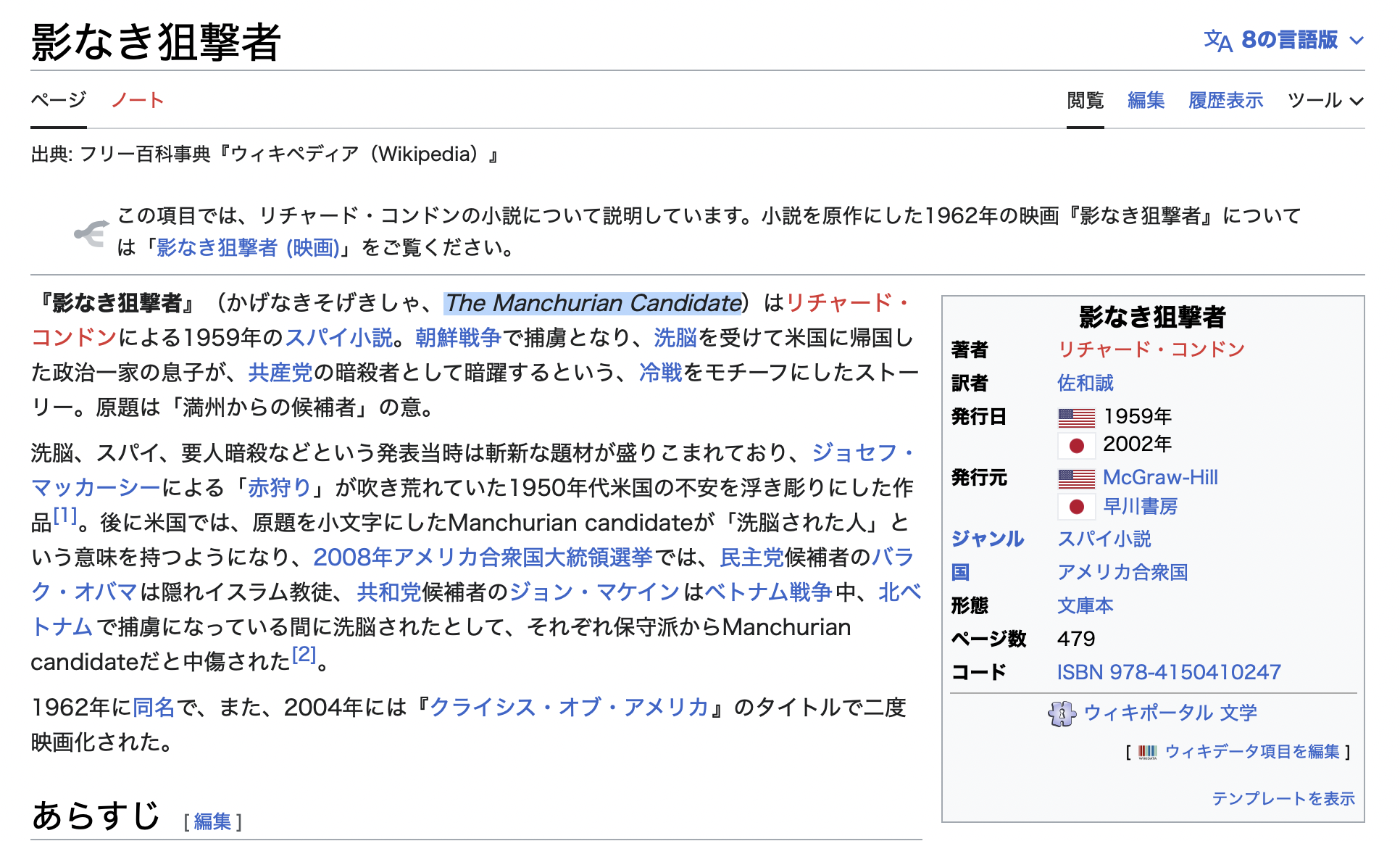Open the 国 label link in infobox
Viewport: 1400px width, 841px height.
(x=961, y=572)
